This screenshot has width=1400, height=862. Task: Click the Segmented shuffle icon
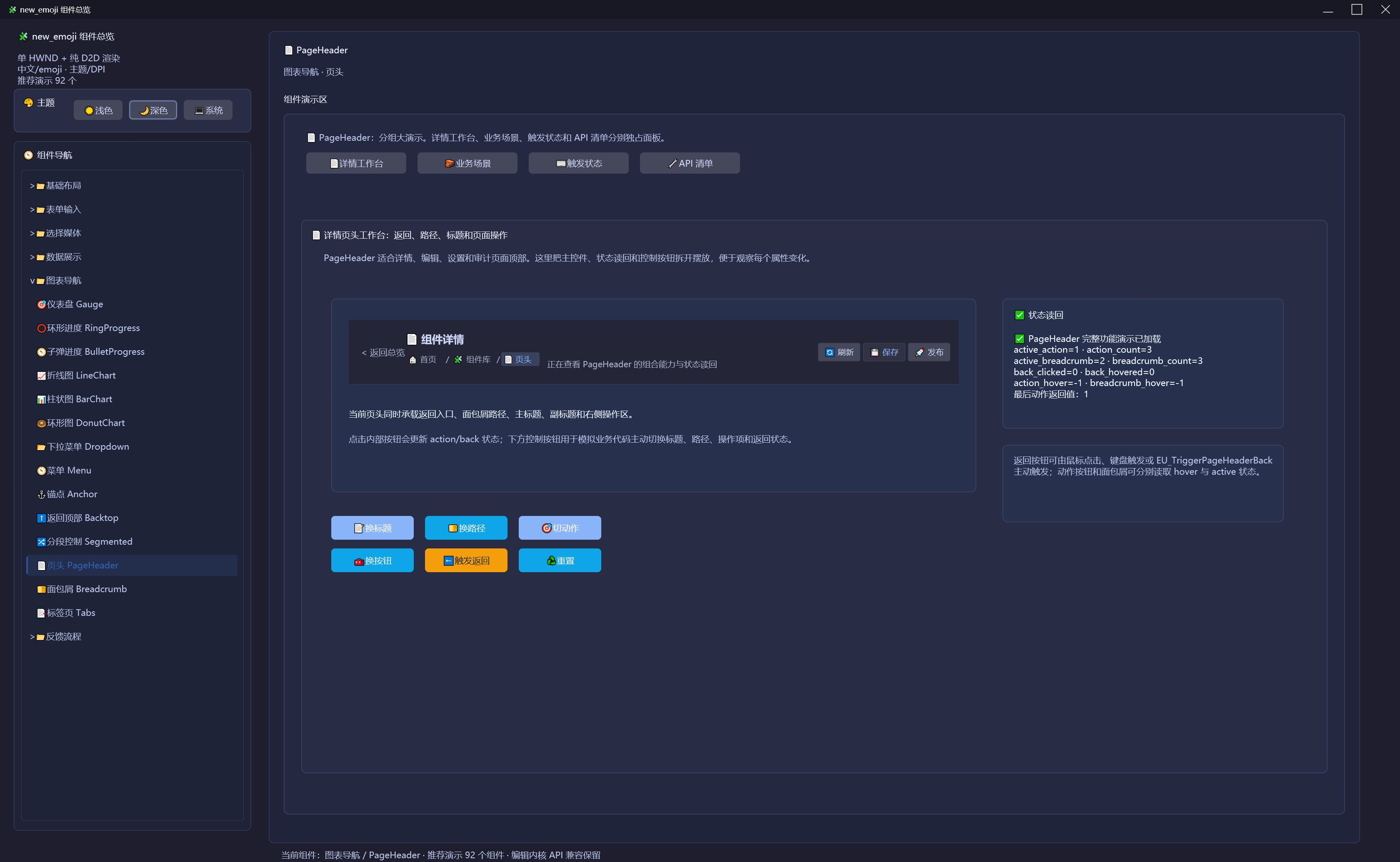click(41, 542)
